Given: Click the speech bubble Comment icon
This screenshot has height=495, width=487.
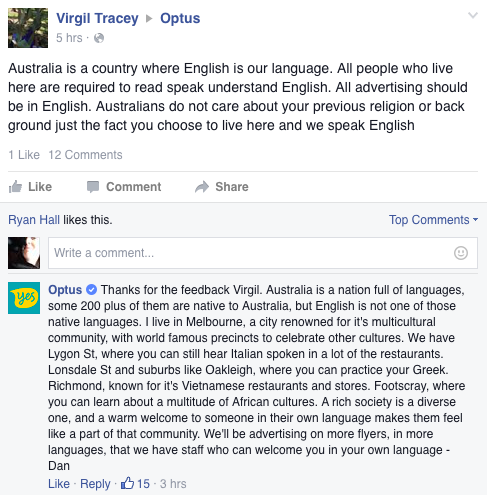Looking at the screenshot, I should coord(93,187).
